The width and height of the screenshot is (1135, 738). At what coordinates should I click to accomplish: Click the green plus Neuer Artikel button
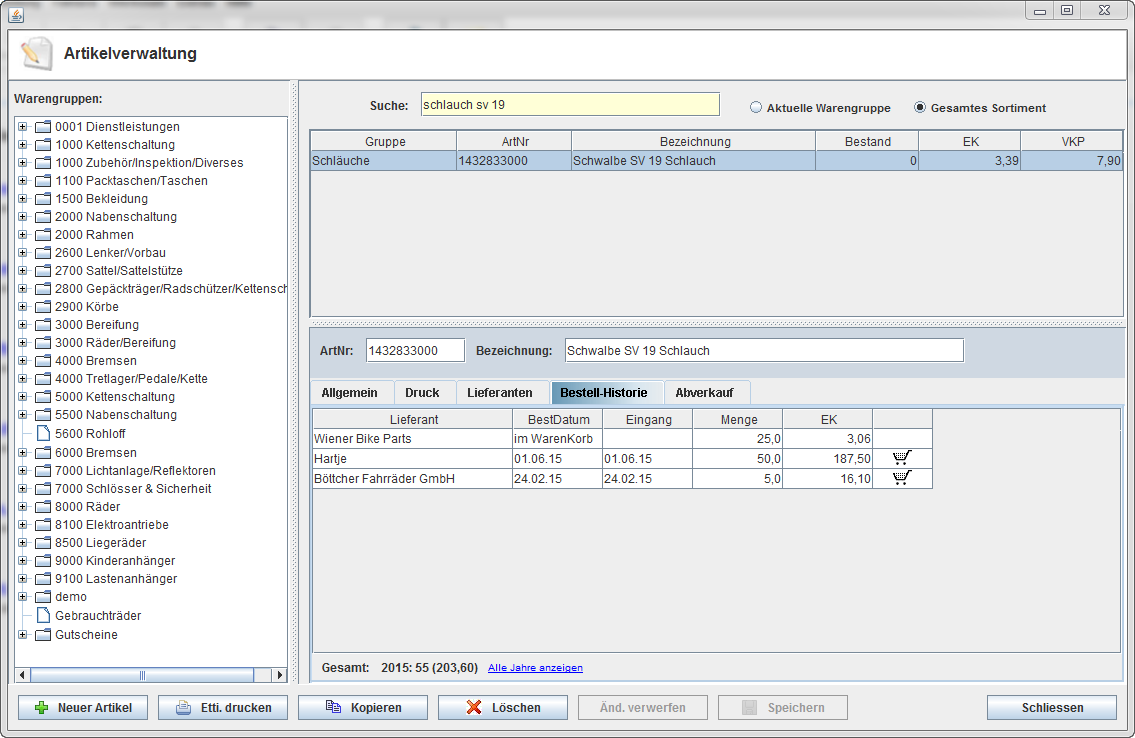[82, 708]
